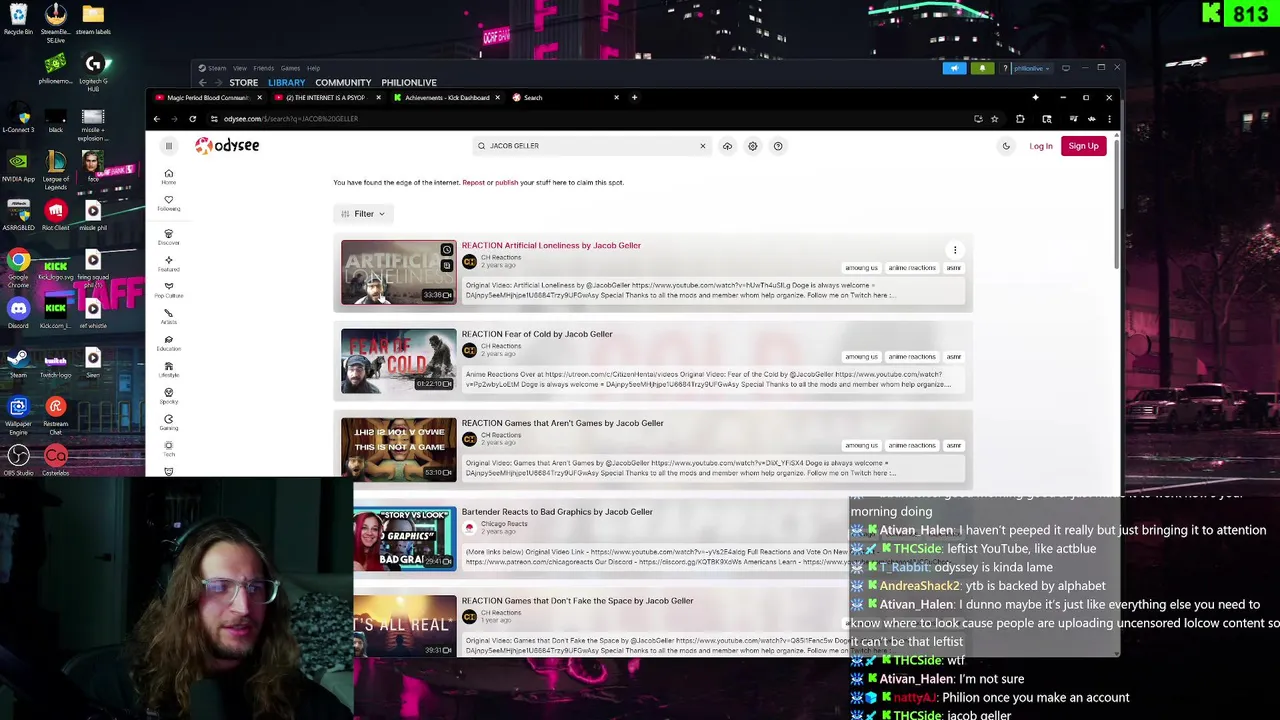Open Games that Don't Fake the Space title
The height and width of the screenshot is (720, 1280).
[577, 601]
